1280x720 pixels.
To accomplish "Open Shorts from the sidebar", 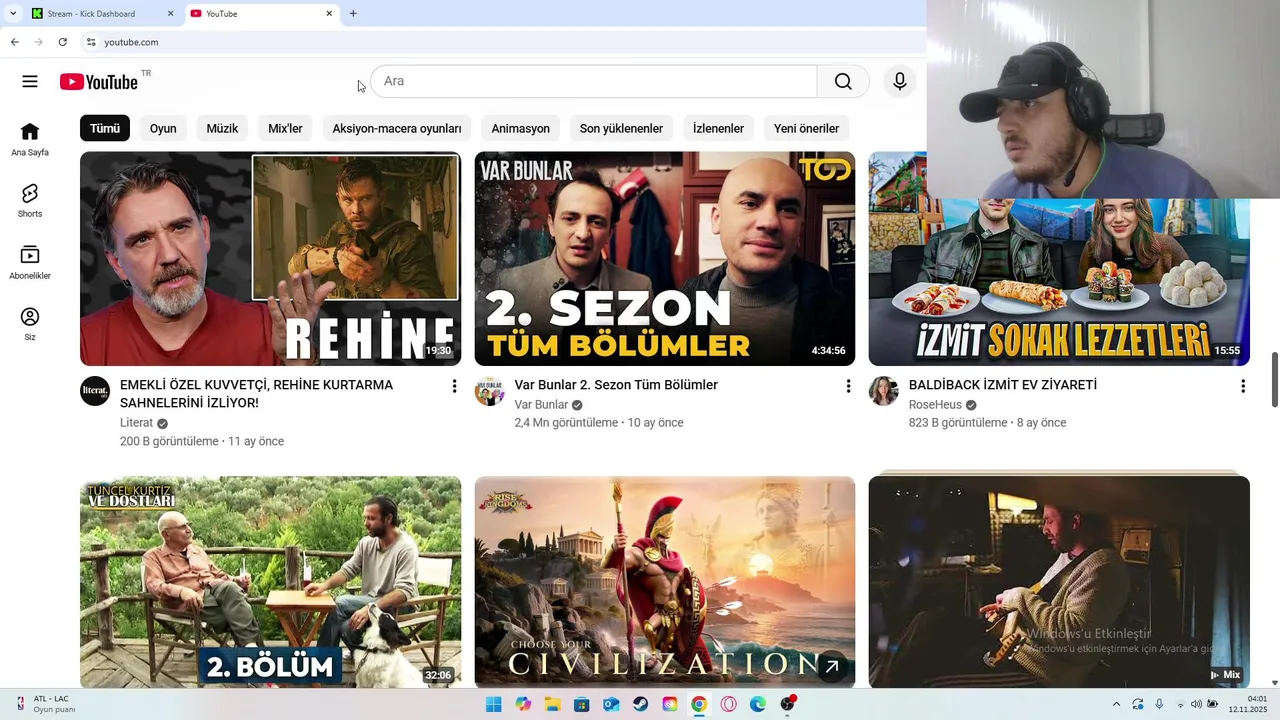I will coord(30,200).
